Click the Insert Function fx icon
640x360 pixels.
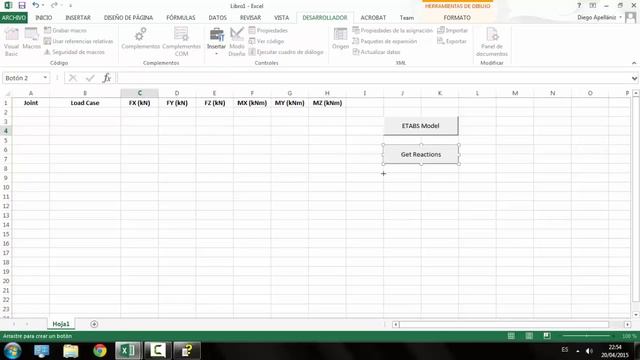pyautogui.click(x=107, y=78)
